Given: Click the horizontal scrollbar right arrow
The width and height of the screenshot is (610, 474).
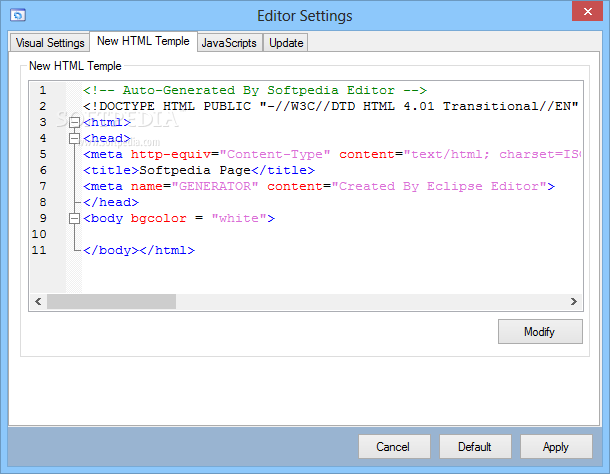Looking at the screenshot, I should 575,301.
